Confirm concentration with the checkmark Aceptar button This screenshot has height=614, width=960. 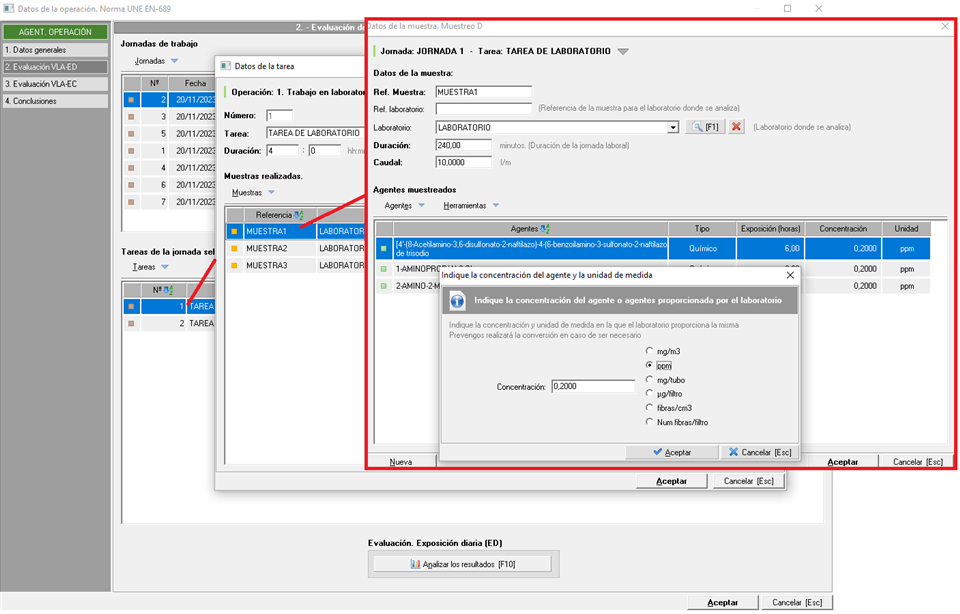671,452
